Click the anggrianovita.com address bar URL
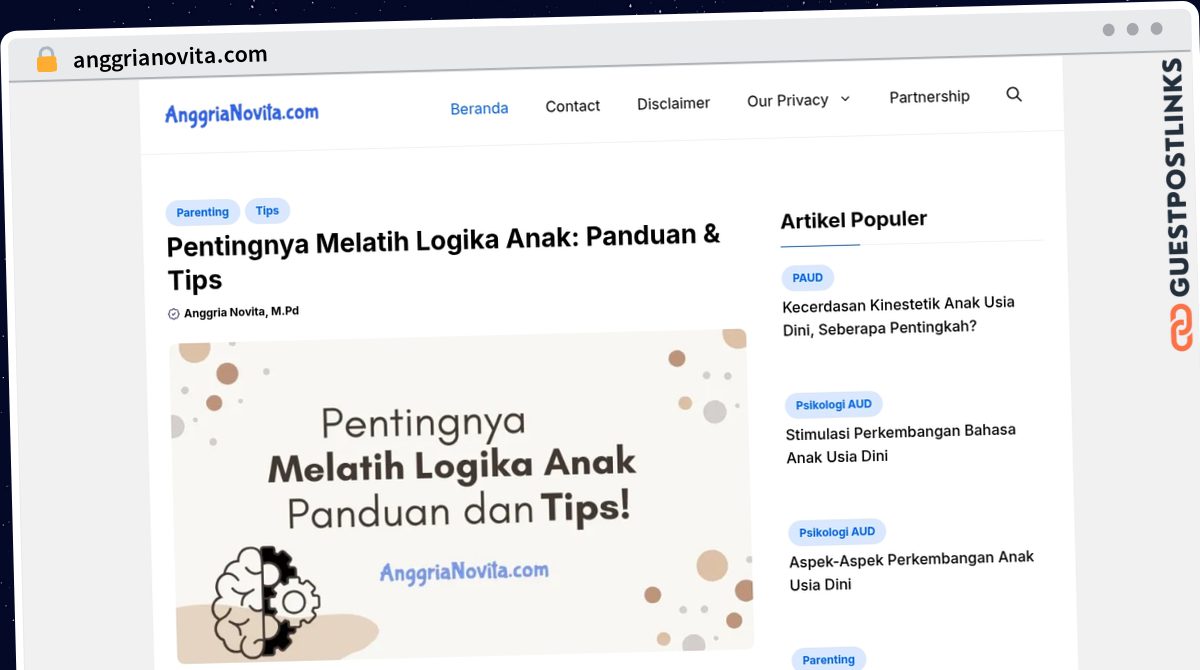This screenshot has width=1200, height=670. click(170, 57)
